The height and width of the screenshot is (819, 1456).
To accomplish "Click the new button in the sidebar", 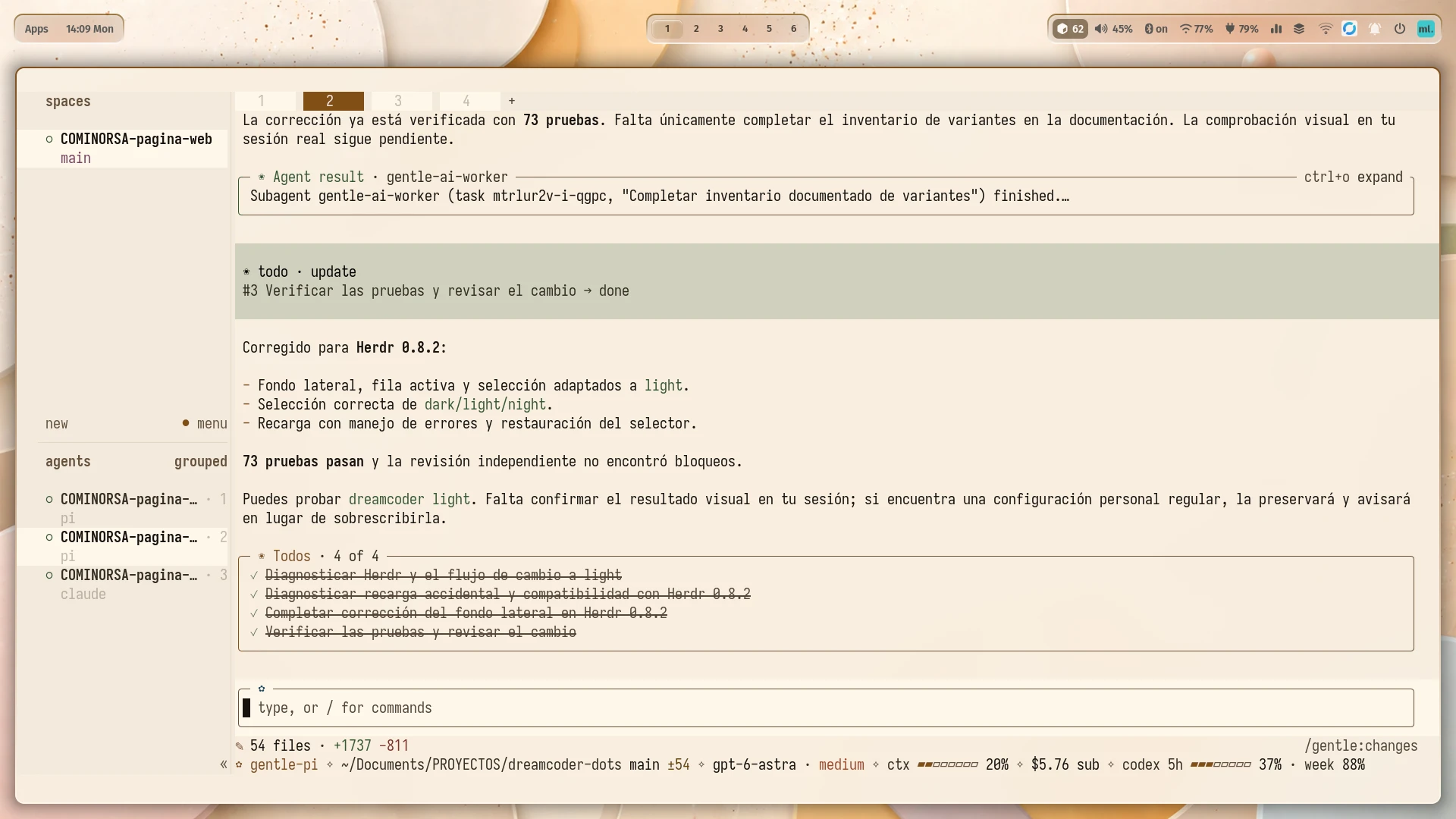I will [x=57, y=424].
